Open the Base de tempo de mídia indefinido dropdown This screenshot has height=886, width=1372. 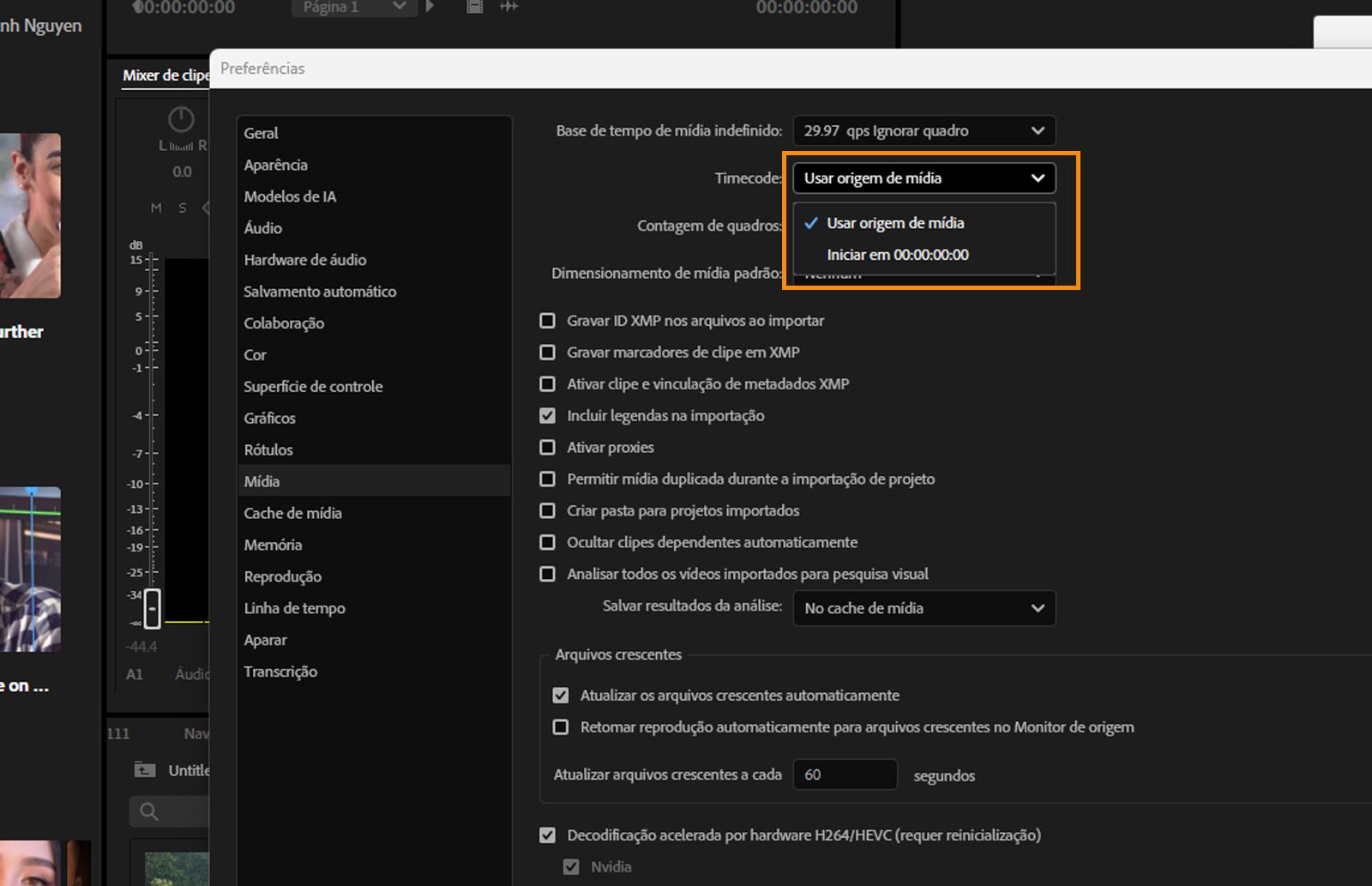point(924,130)
